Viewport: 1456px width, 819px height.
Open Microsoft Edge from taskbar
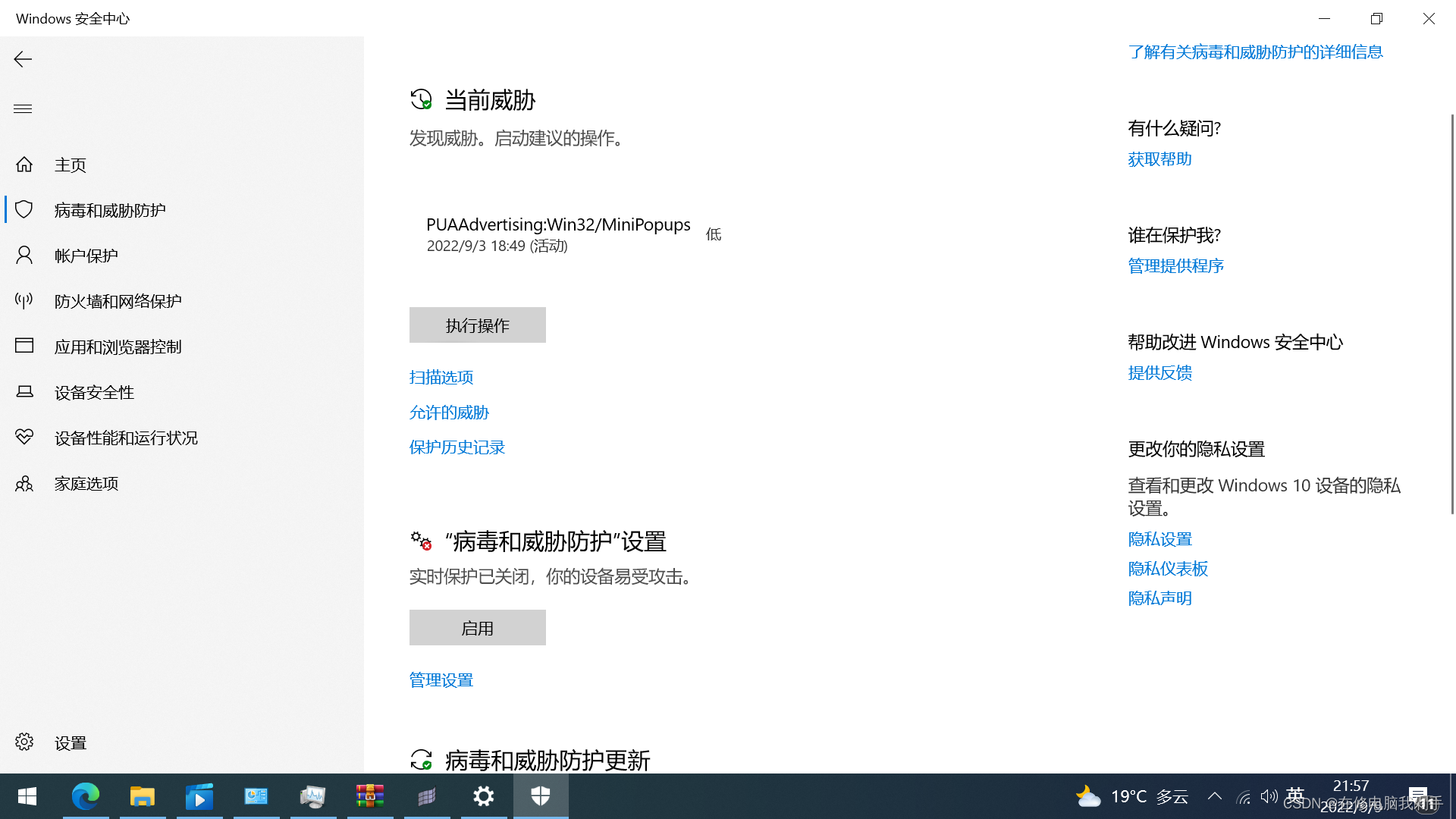pos(86,796)
